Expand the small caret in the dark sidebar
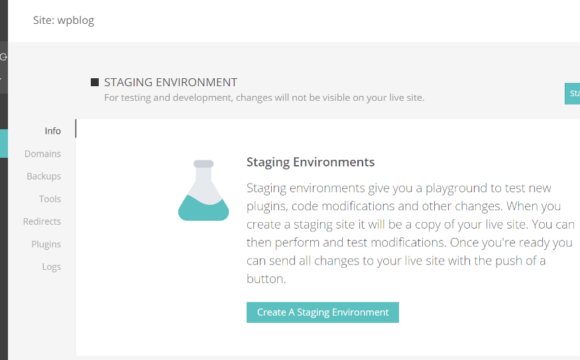 1,79
